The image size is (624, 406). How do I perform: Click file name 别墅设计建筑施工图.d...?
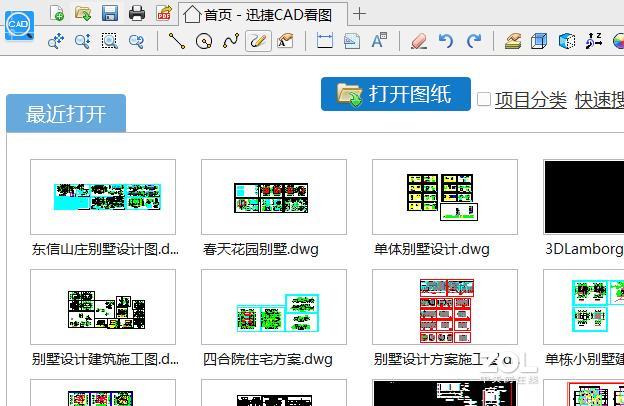[105, 359]
